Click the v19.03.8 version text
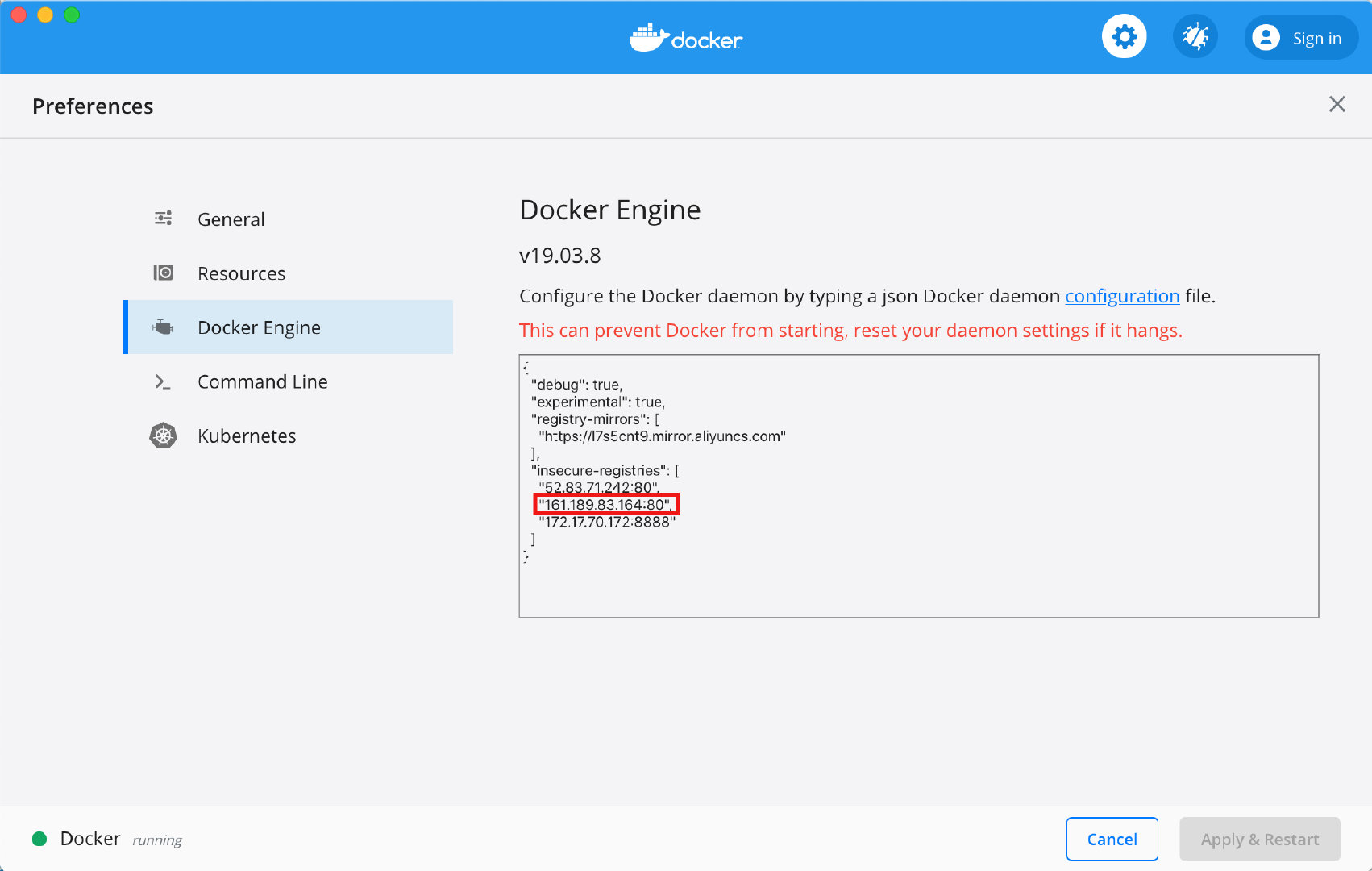1372x871 pixels. (560, 256)
